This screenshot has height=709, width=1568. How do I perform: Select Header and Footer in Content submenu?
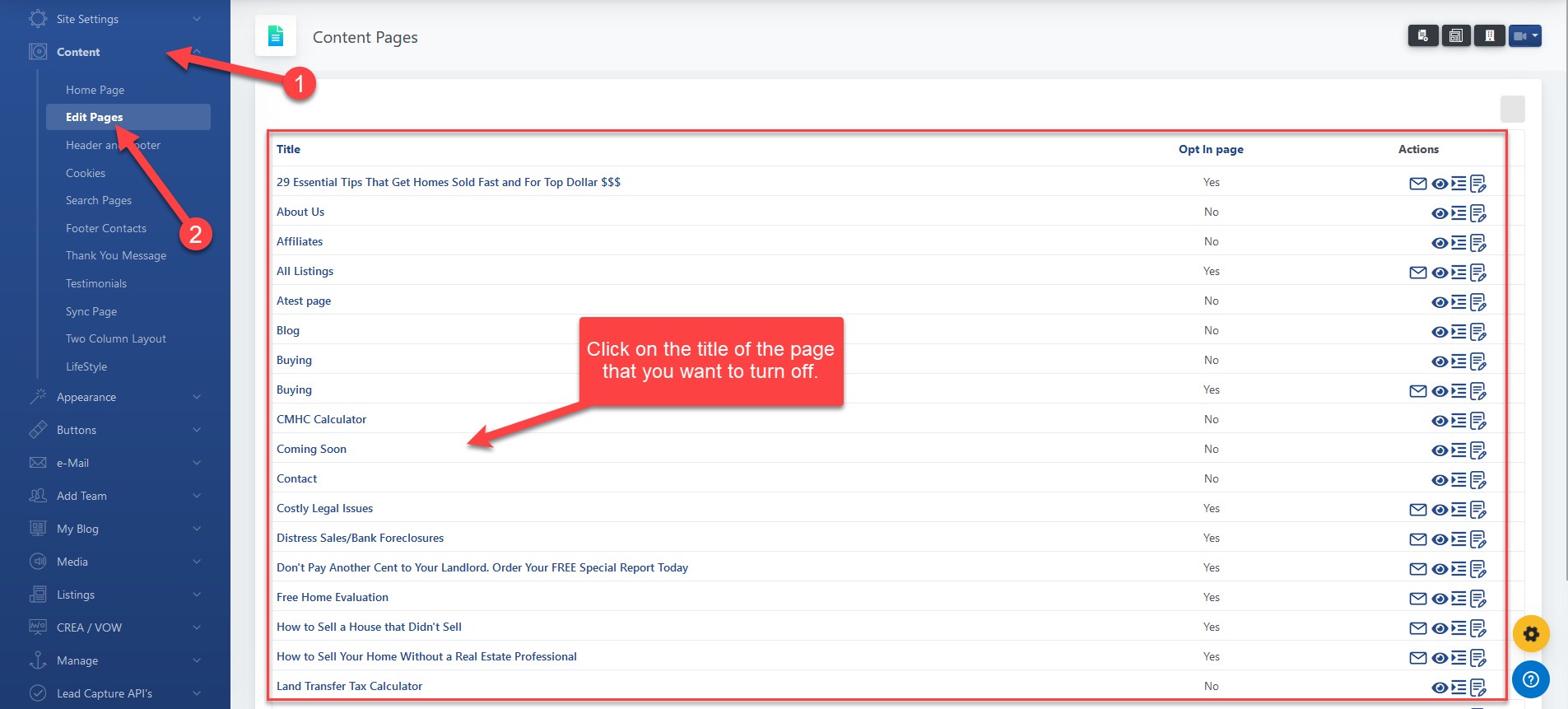(x=113, y=145)
